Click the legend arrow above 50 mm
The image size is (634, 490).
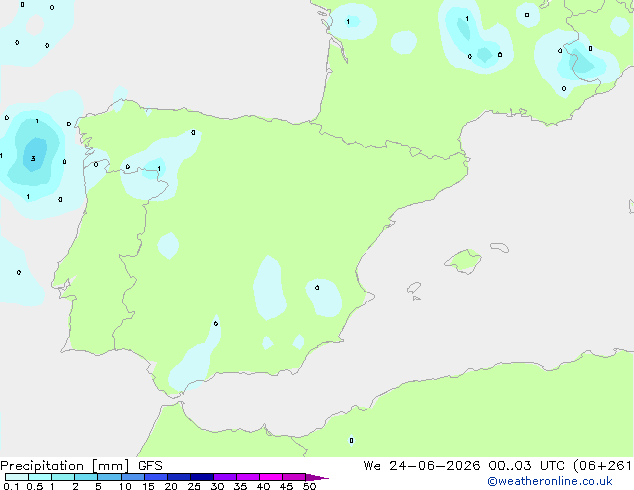click(317, 477)
